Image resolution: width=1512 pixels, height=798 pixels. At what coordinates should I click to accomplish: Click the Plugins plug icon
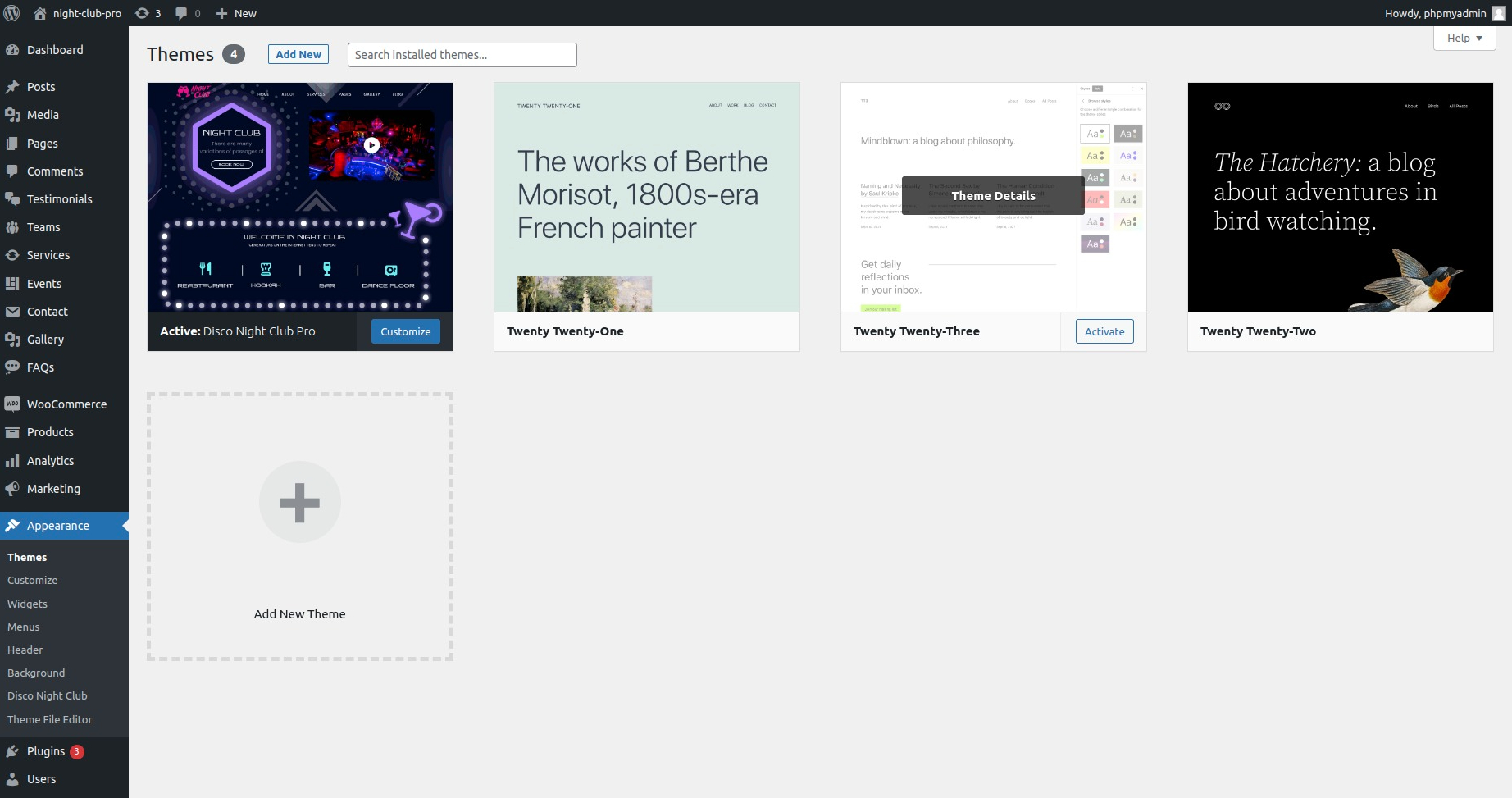coord(12,751)
